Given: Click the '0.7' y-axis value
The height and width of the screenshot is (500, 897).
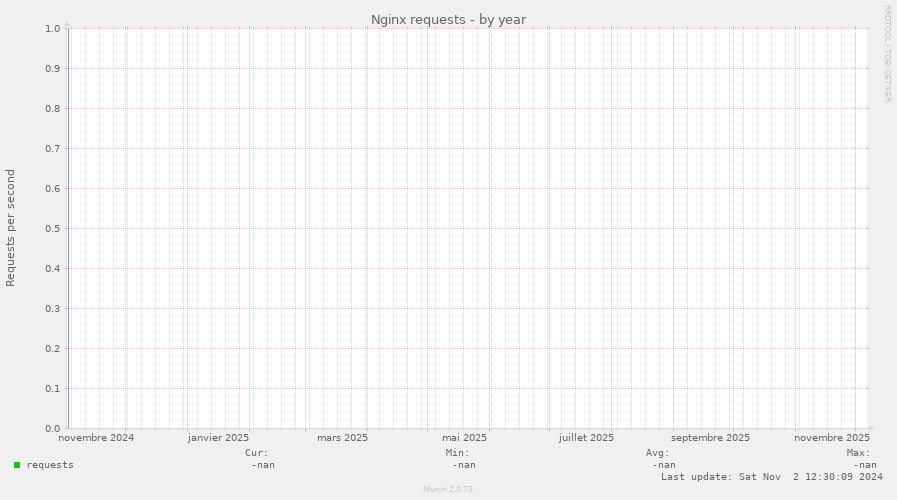Looking at the screenshot, I should click(x=53, y=149).
